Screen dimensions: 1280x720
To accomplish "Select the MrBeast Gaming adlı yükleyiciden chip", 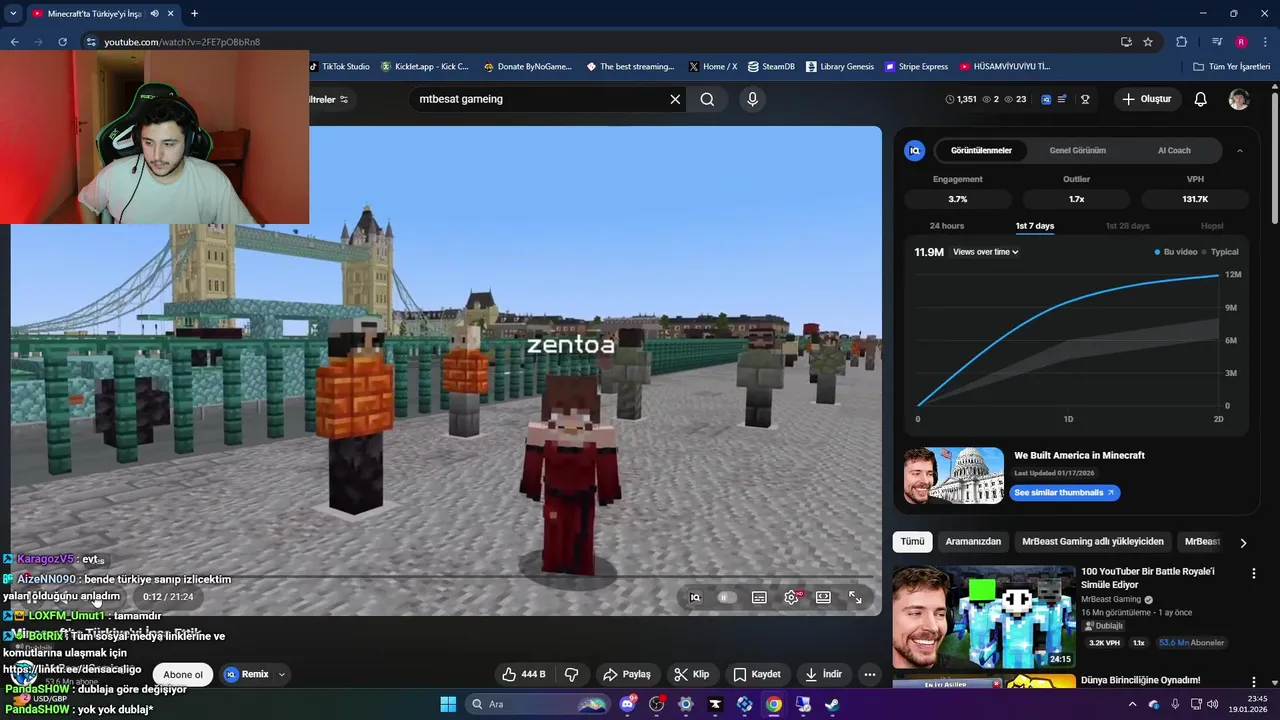I will pyautogui.click(x=1093, y=542).
